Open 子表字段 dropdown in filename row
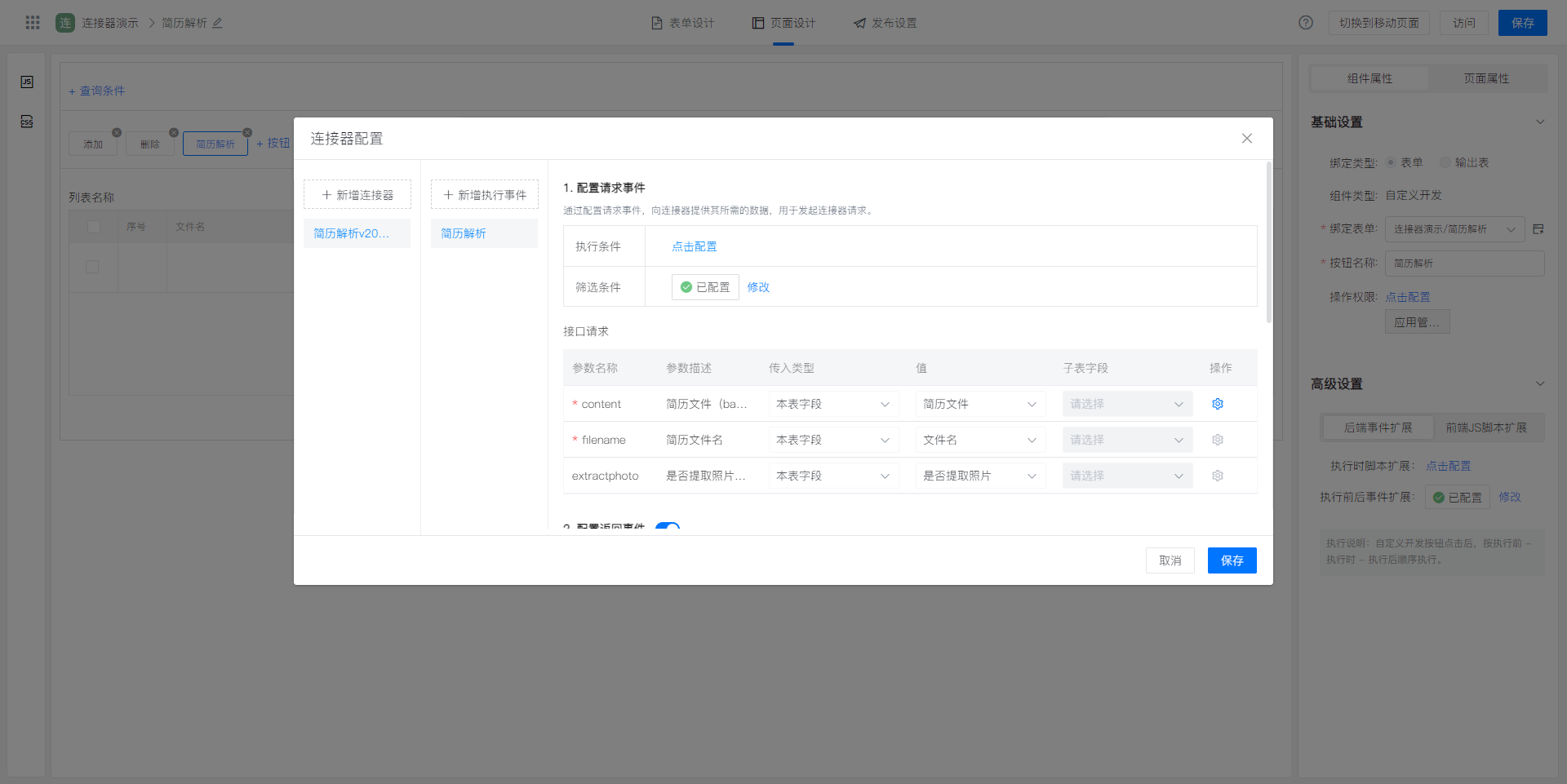1567x784 pixels. (x=1127, y=440)
